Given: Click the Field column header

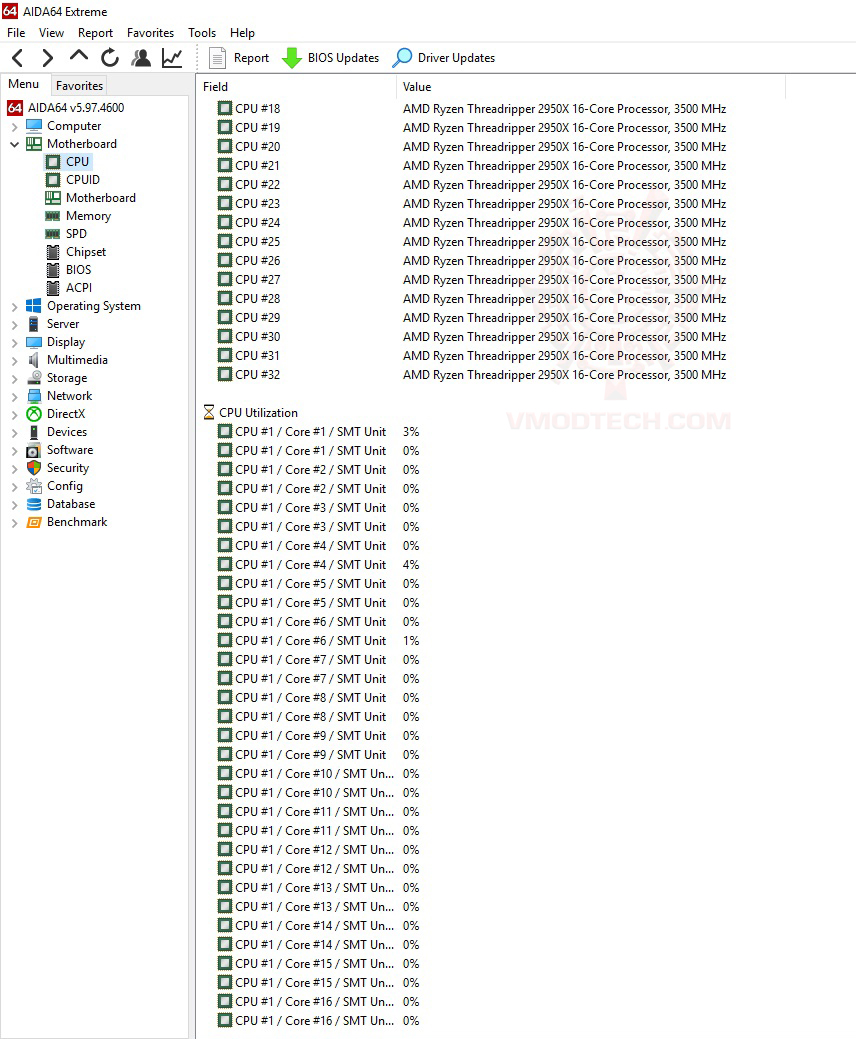Looking at the screenshot, I should 297,87.
